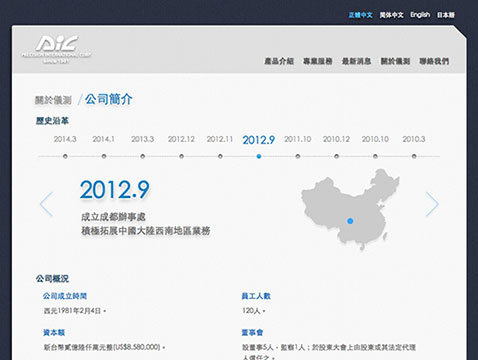
Task: Click the timeline dot under 2013.3
Action: click(x=142, y=156)
